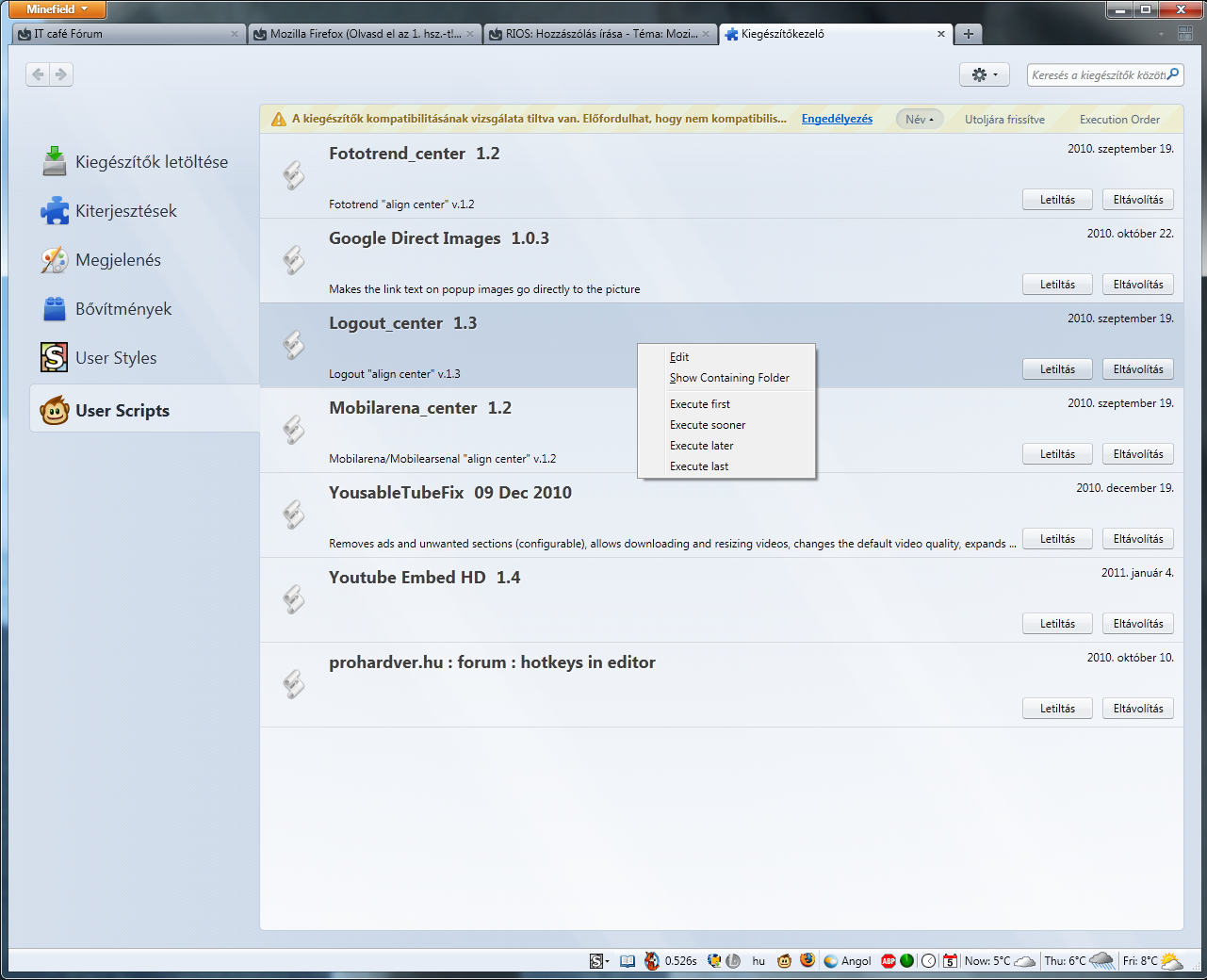This screenshot has height=980, width=1207.
Task: Click the Angol translation status icon
Action: tap(847, 961)
